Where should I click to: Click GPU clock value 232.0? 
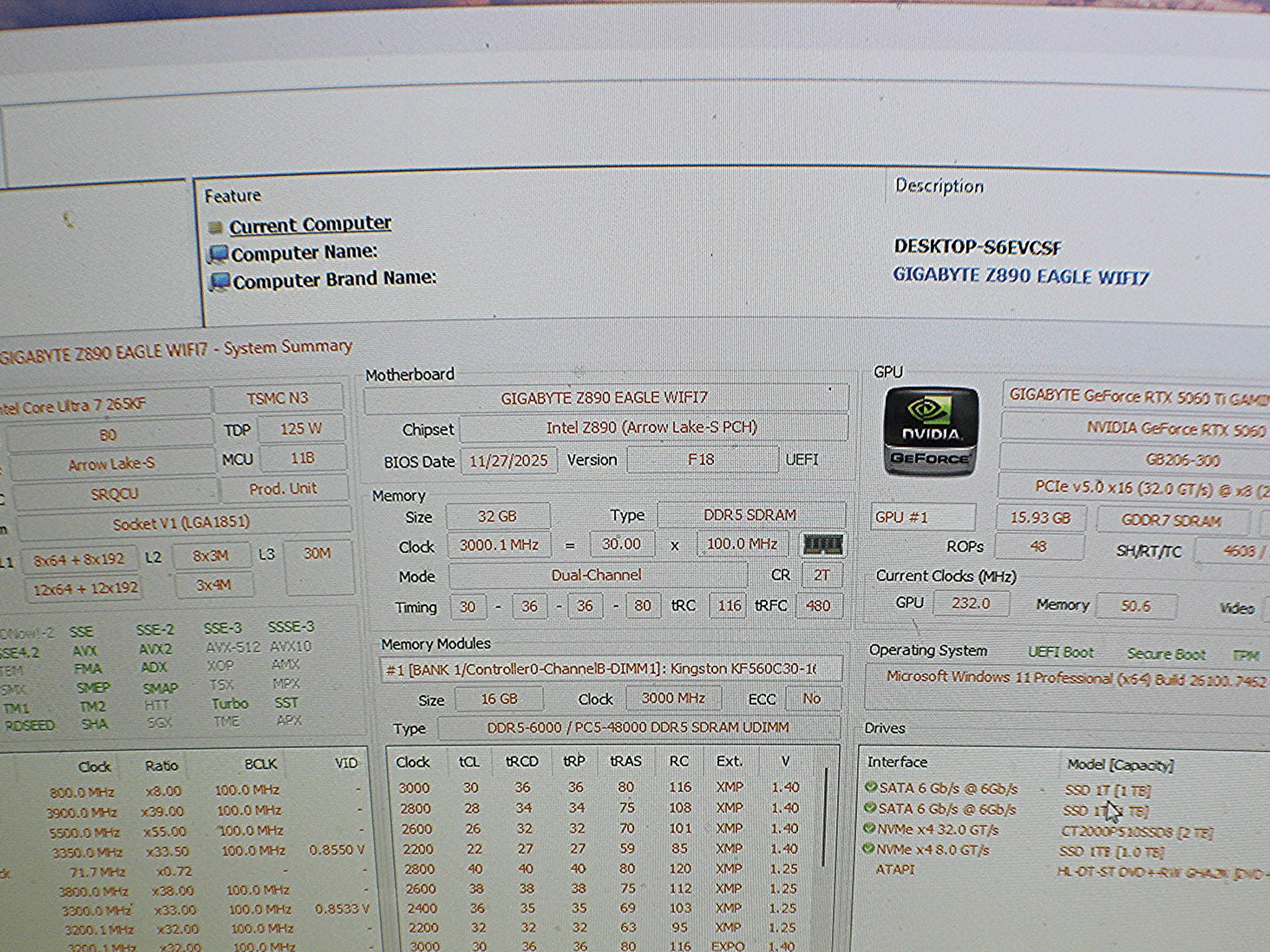tap(971, 603)
